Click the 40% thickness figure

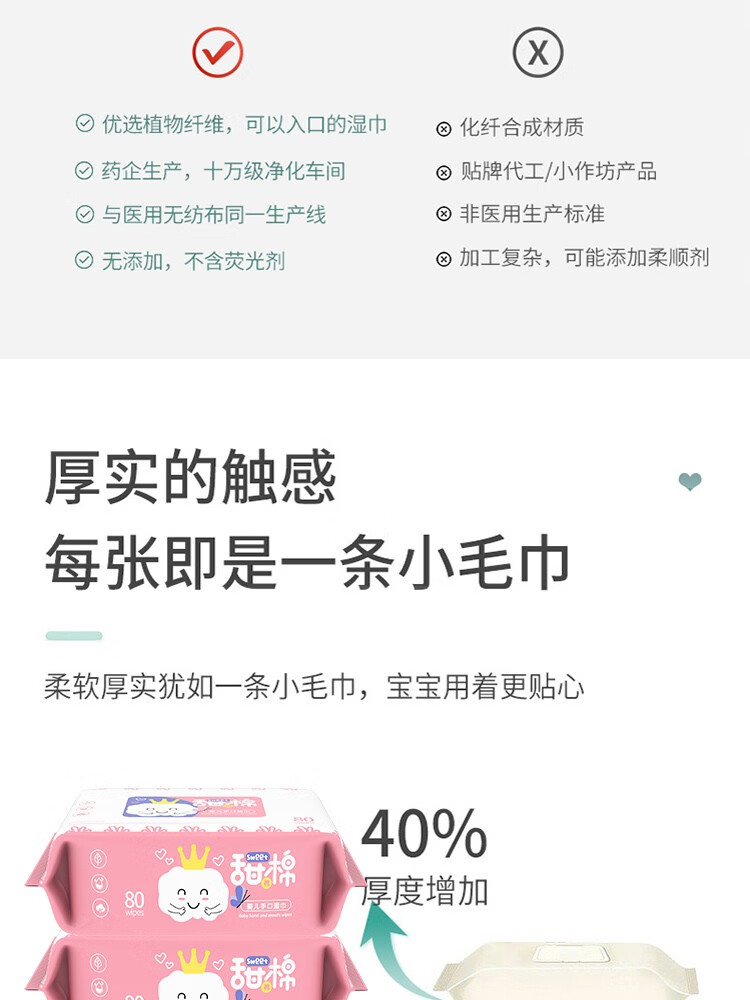[424, 834]
